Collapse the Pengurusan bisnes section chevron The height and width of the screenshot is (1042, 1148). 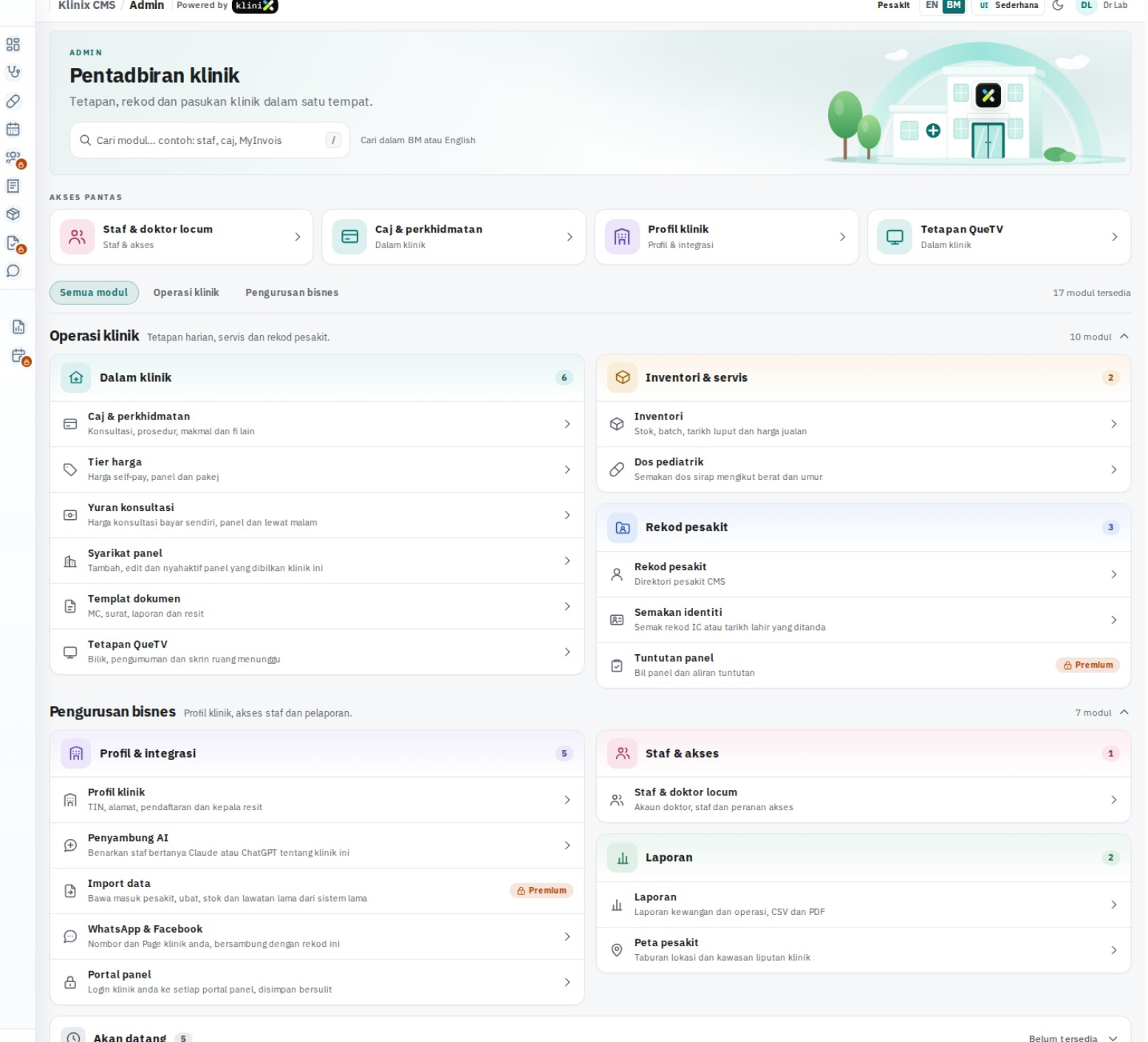point(1124,713)
